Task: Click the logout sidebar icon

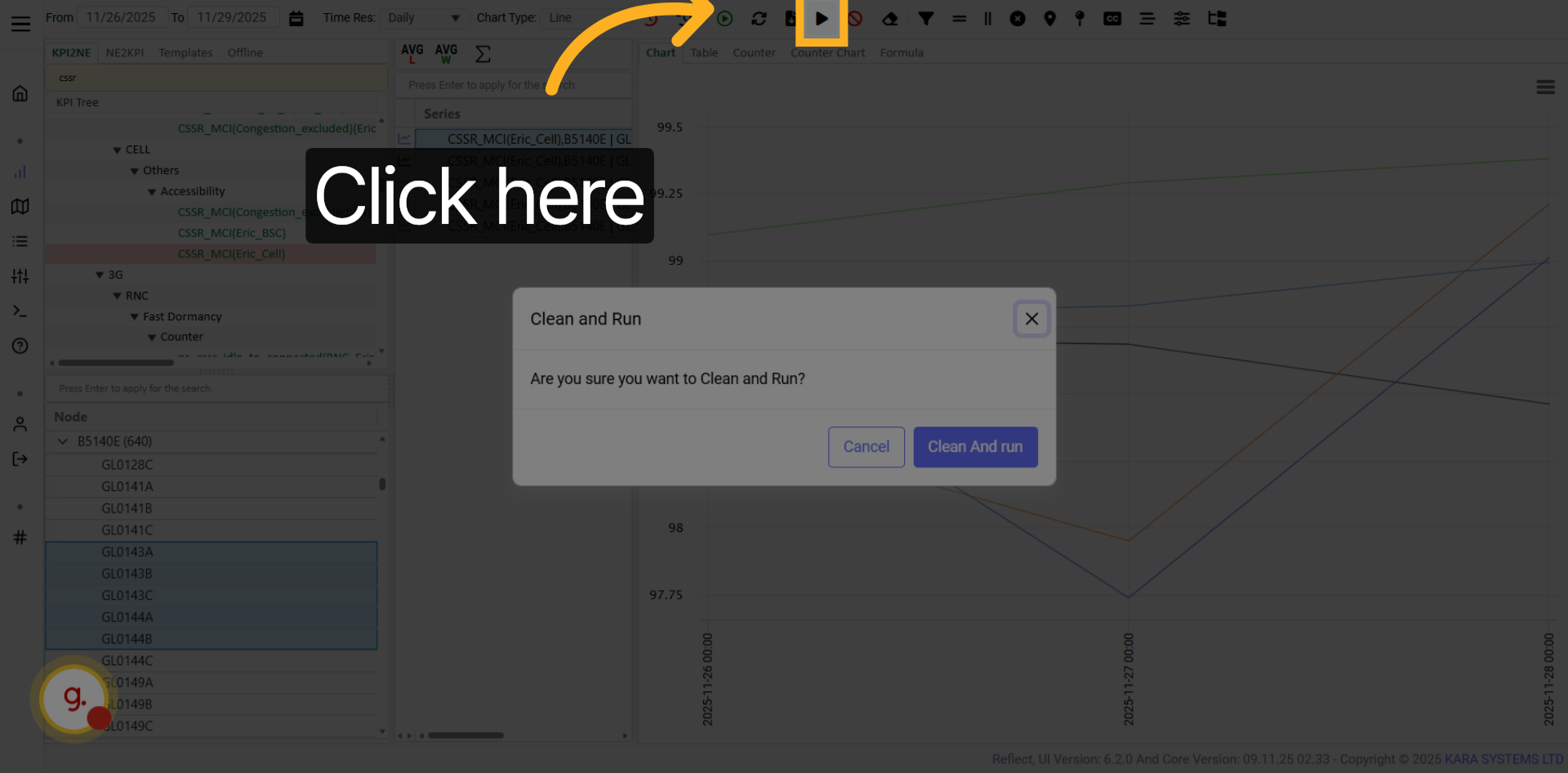Action: click(x=20, y=459)
